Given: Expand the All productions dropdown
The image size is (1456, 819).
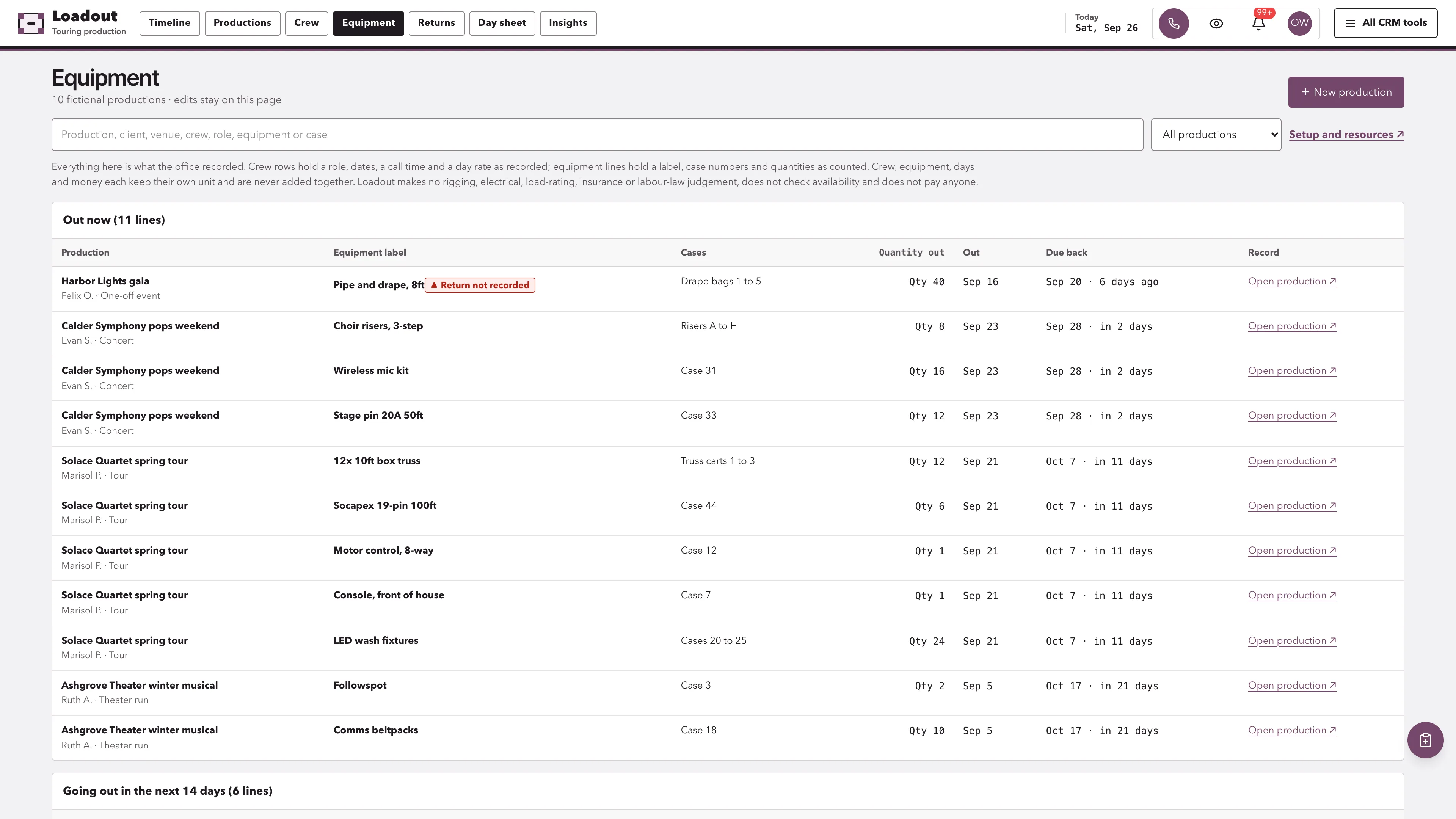Looking at the screenshot, I should click(1216, 135).
